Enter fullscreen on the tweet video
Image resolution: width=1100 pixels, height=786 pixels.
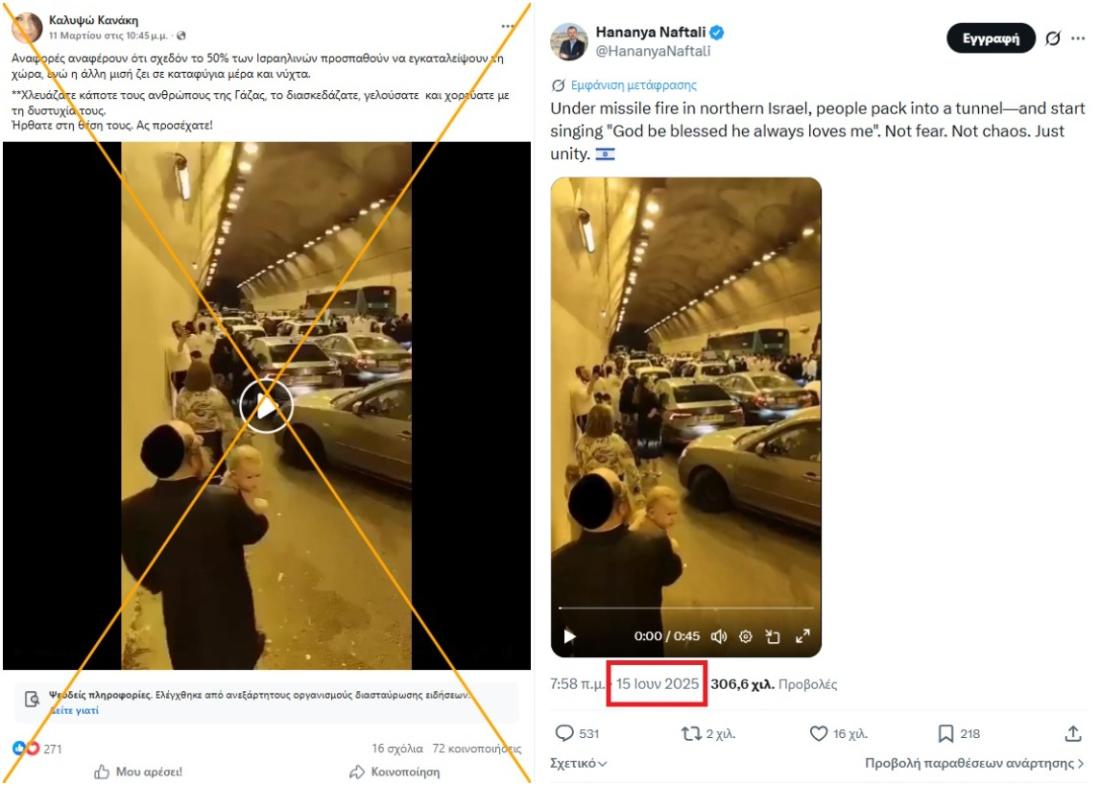[802, 636]
